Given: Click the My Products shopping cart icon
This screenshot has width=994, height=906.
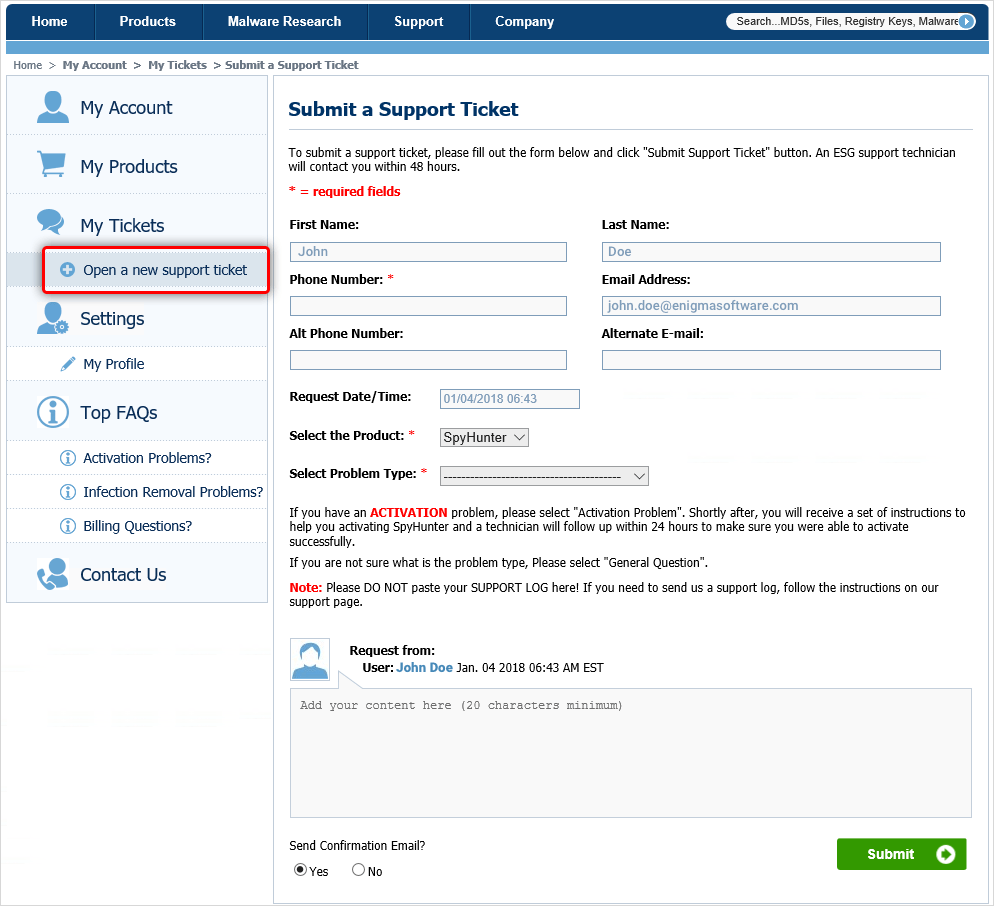Looking at the screenshot, I should [x=52, y=165].
